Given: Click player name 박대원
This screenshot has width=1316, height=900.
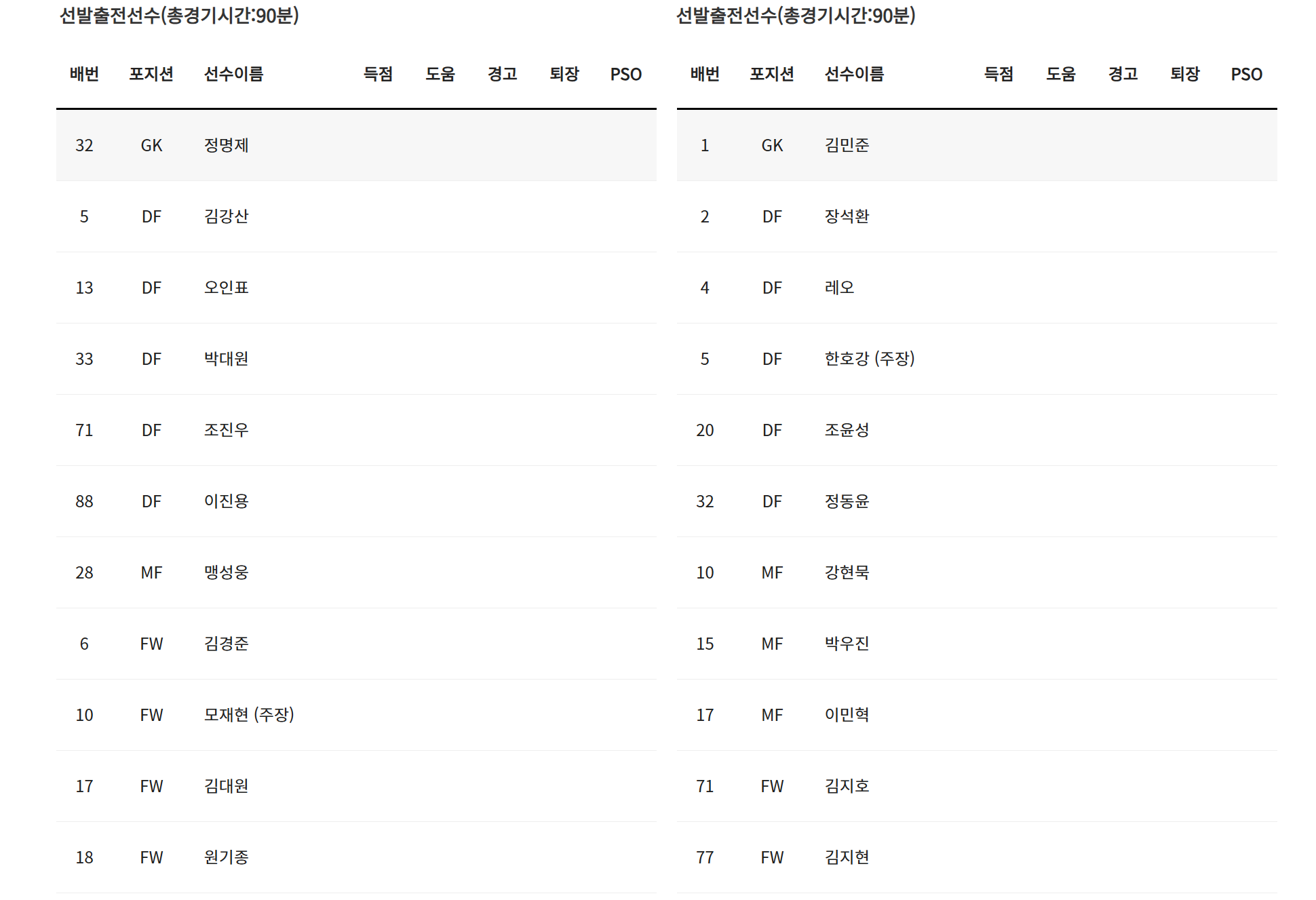Looking at the screenshot, I should (x=226, y=359).
